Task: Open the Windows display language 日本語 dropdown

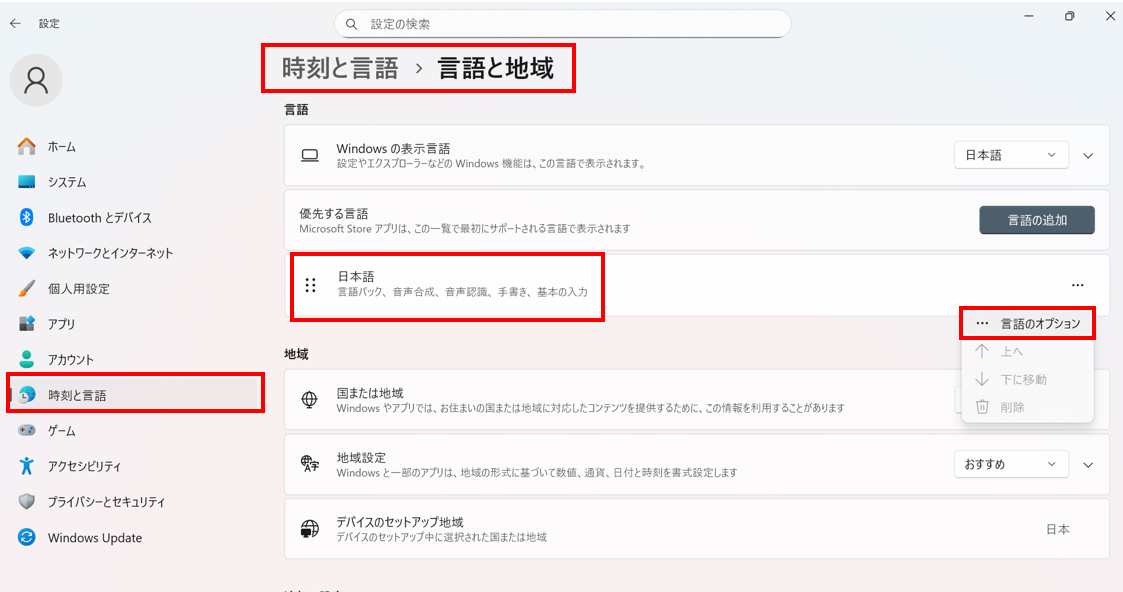Action: (1011, 155)
